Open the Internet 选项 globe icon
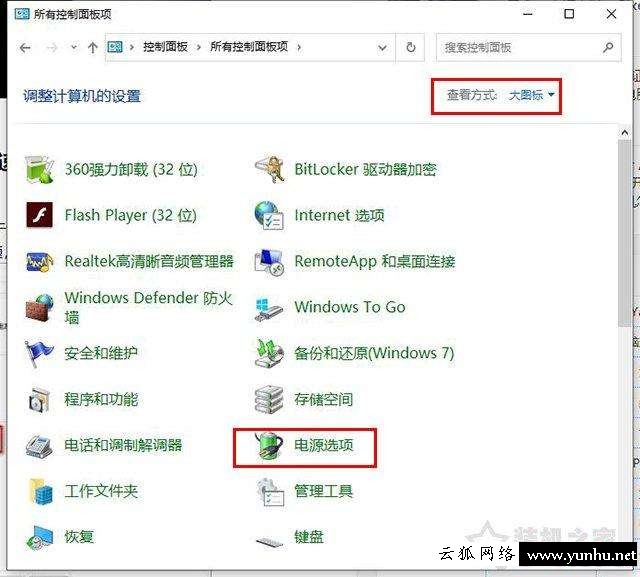Viewport: 640px width, 577px height. tap(269, 215)
